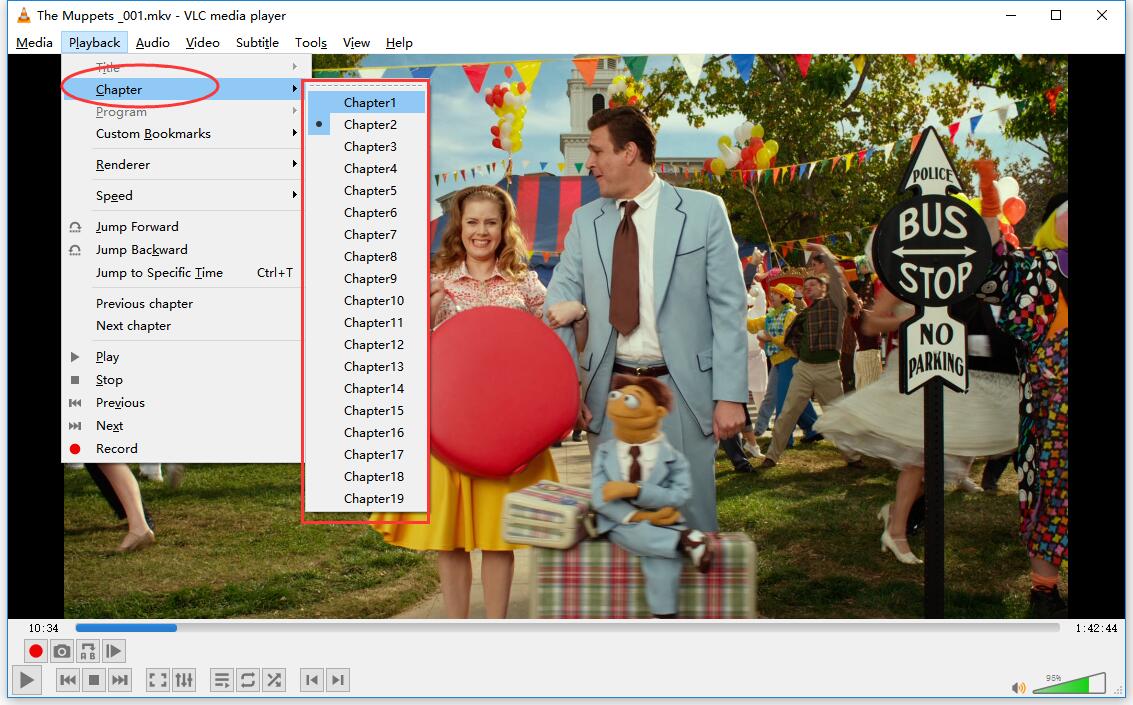Open extended settings and effects
1133x705 pixels.
click(x=184, y=680)
